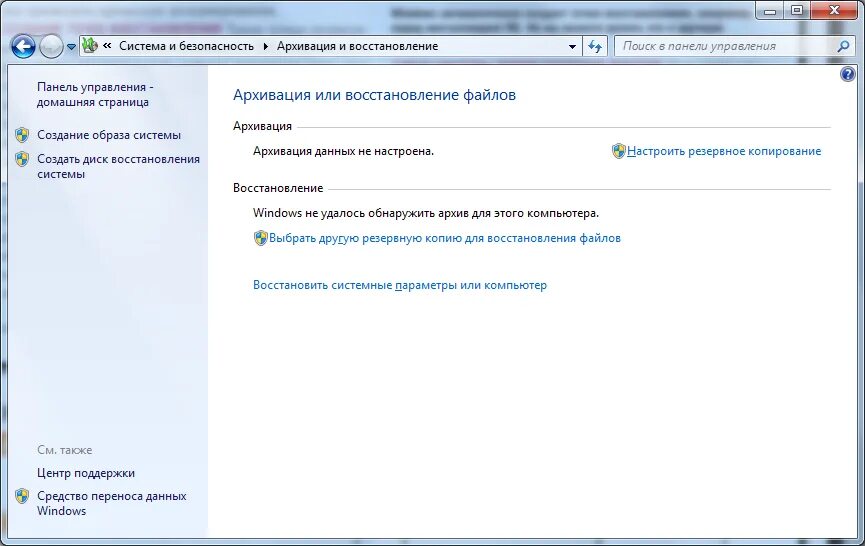Click shield icon next to 'Настроить резервное копирование'
Screen dimensions: 865x546
click(x=618, y=151)
